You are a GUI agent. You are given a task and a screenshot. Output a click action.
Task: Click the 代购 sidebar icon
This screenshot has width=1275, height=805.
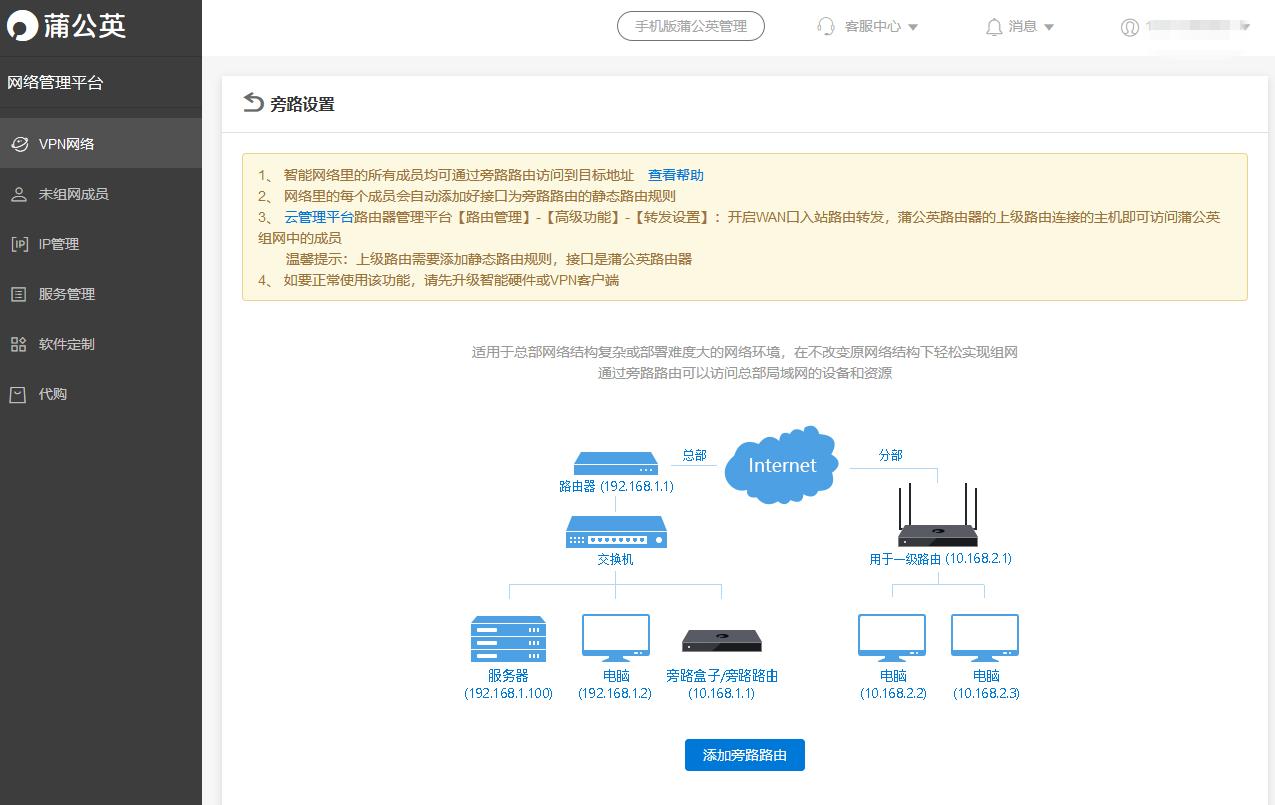pyautogui.click(x=20, y=393)
